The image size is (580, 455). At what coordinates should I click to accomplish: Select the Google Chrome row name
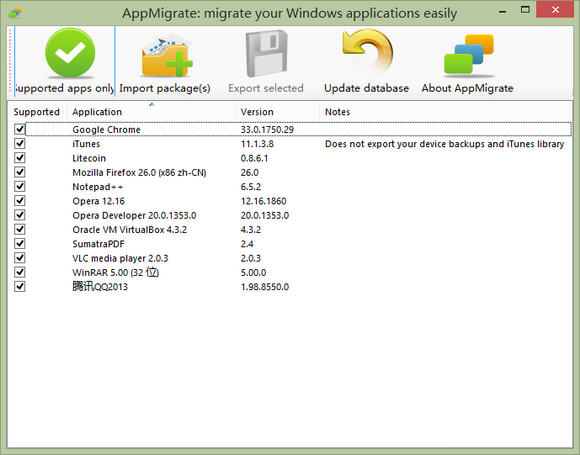click(x=106, y=129)
